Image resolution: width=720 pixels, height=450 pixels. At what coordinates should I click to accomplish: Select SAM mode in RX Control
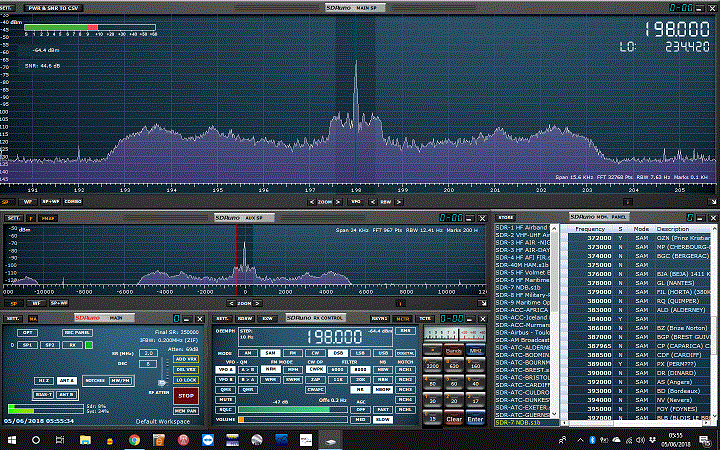[270, 353]
